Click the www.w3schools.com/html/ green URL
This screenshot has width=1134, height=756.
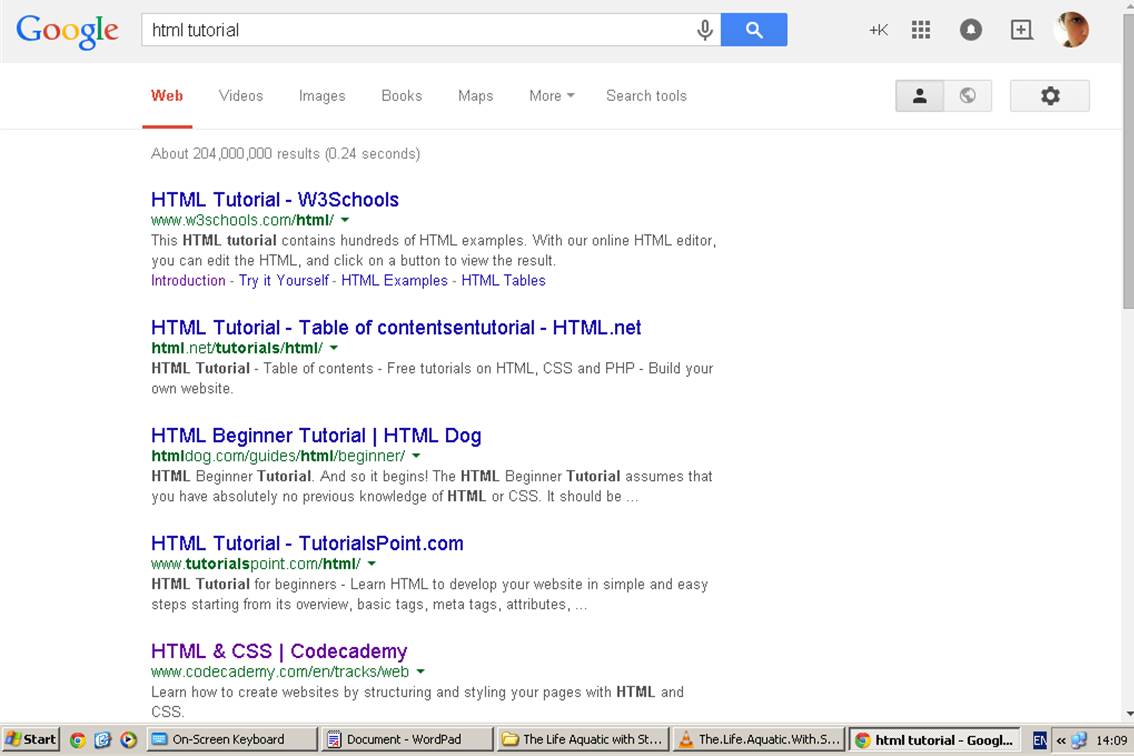coord(242,220)
